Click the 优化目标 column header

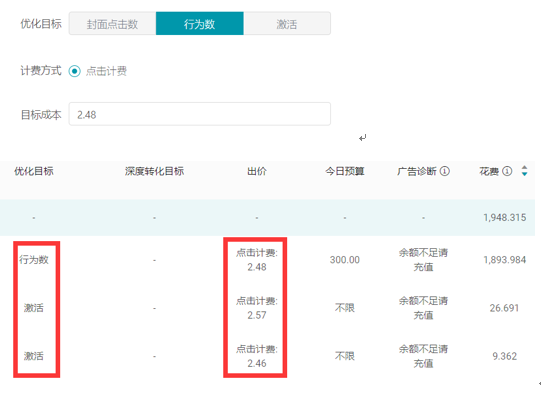pyautogui.click(x=34, y=171)
